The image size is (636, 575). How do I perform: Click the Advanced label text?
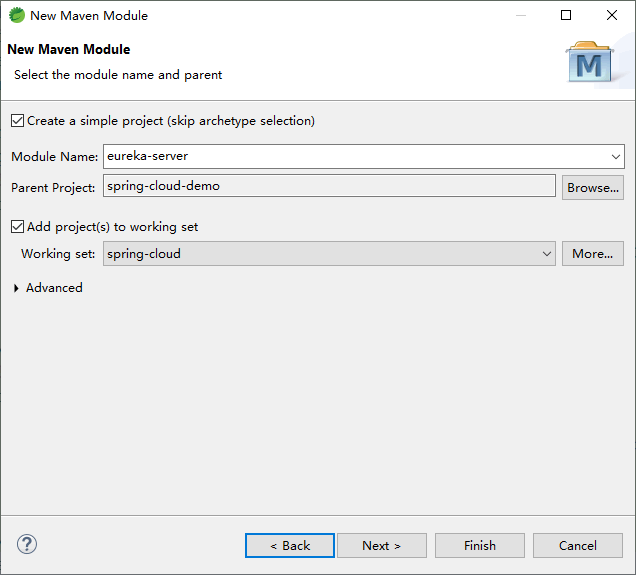[54, 288]
